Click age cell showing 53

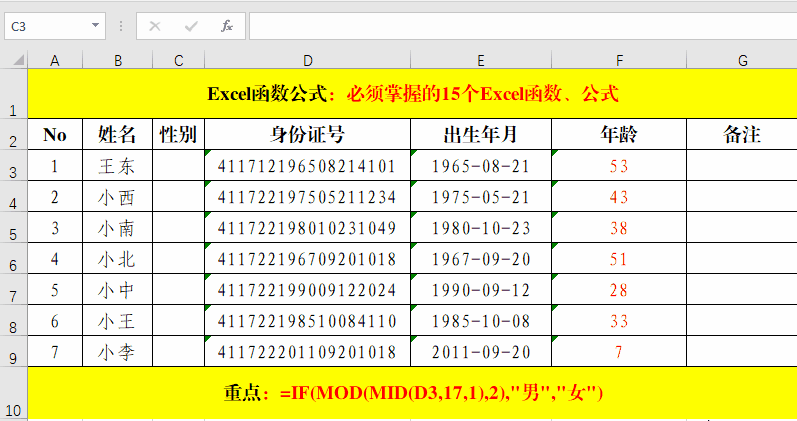(x=619, y=165)
